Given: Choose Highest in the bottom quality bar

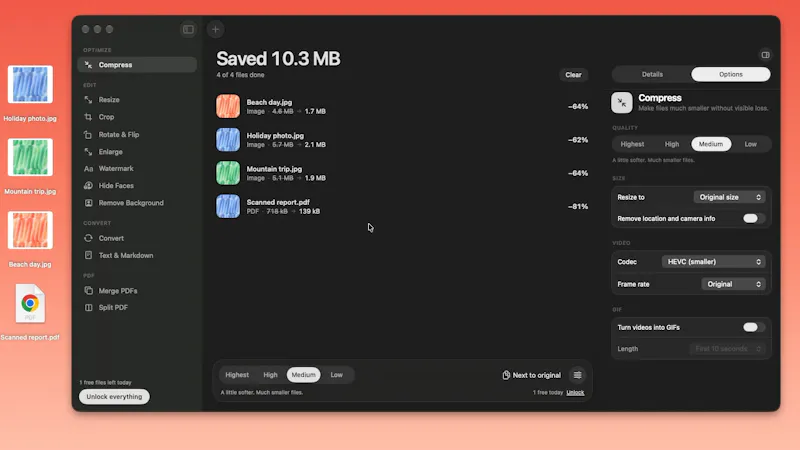Looking at the screenshot, I should (237, 374).
